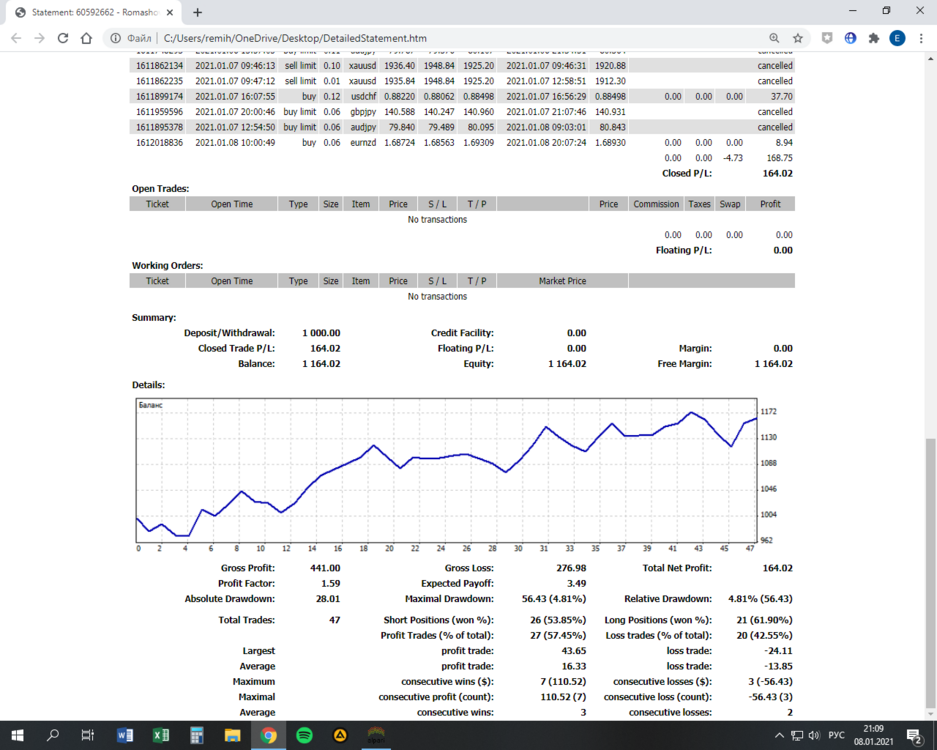This screenshot has width=937, height=750.
Task: Open a new browser tab
Action: pos(198,12)
